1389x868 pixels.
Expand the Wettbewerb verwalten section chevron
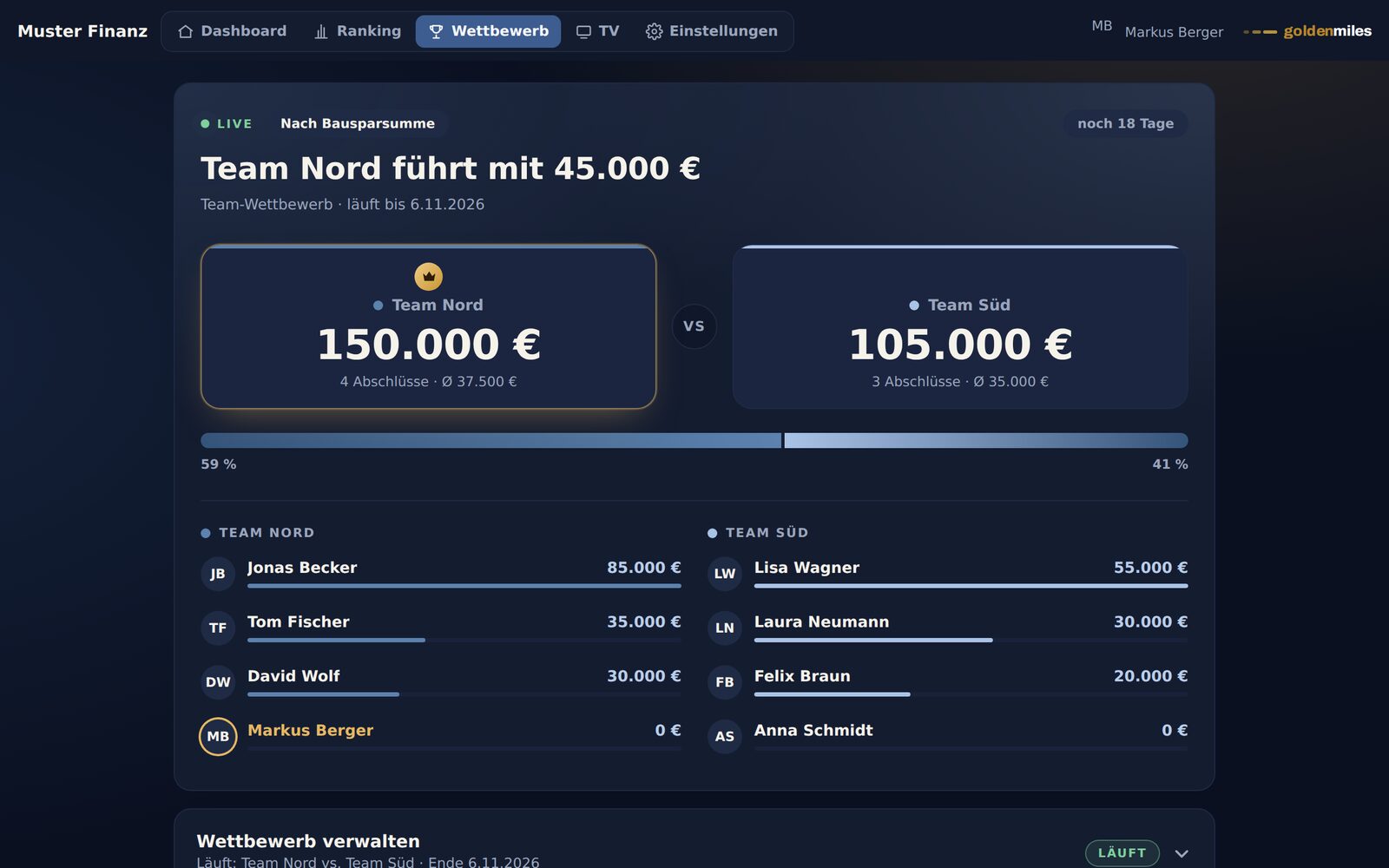tap(1182, 853)
